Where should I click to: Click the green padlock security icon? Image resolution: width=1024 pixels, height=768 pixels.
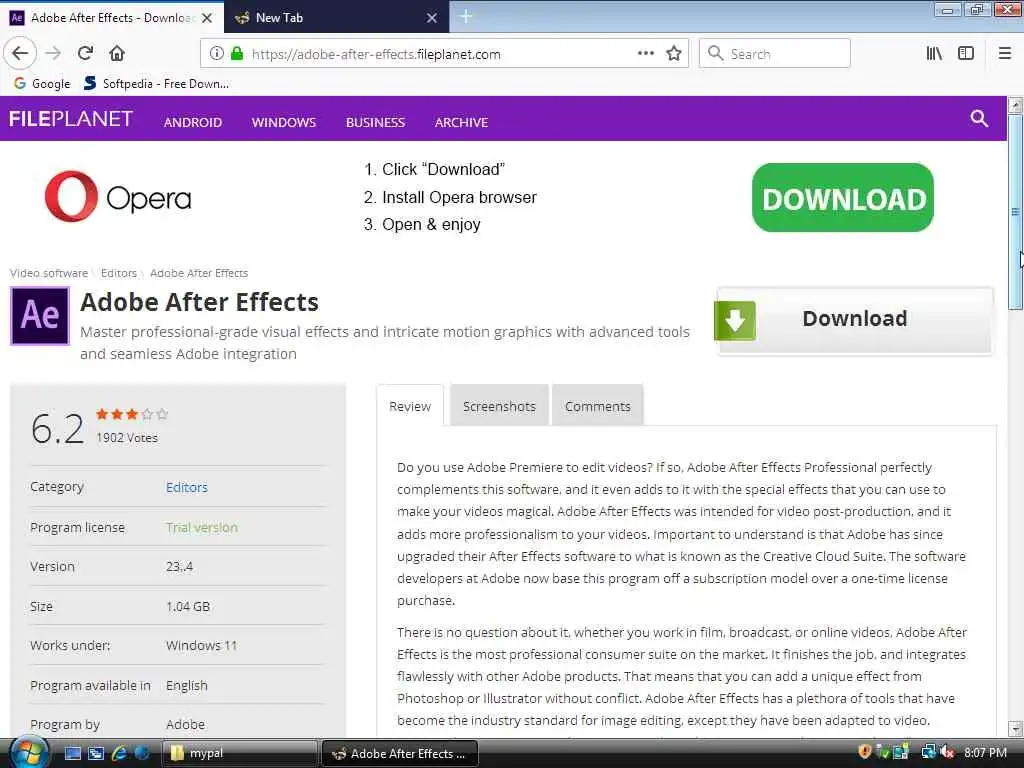click(x=237, y=54)
